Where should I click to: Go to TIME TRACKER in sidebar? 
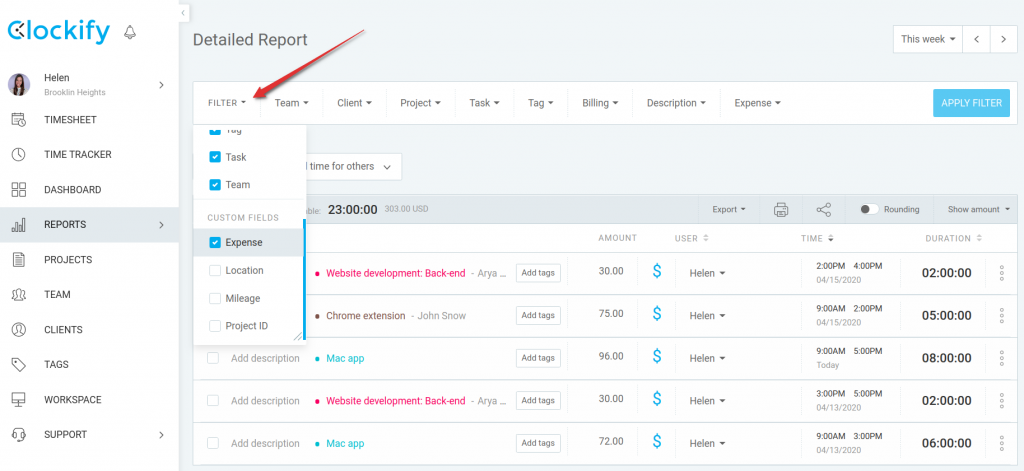click(x=78, y=155)
